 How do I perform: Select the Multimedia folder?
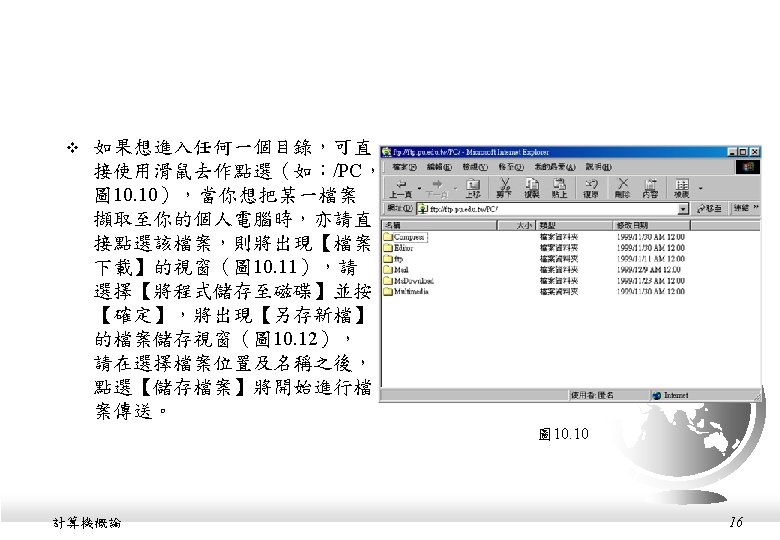pyautogui.click(x=406, y=291)
